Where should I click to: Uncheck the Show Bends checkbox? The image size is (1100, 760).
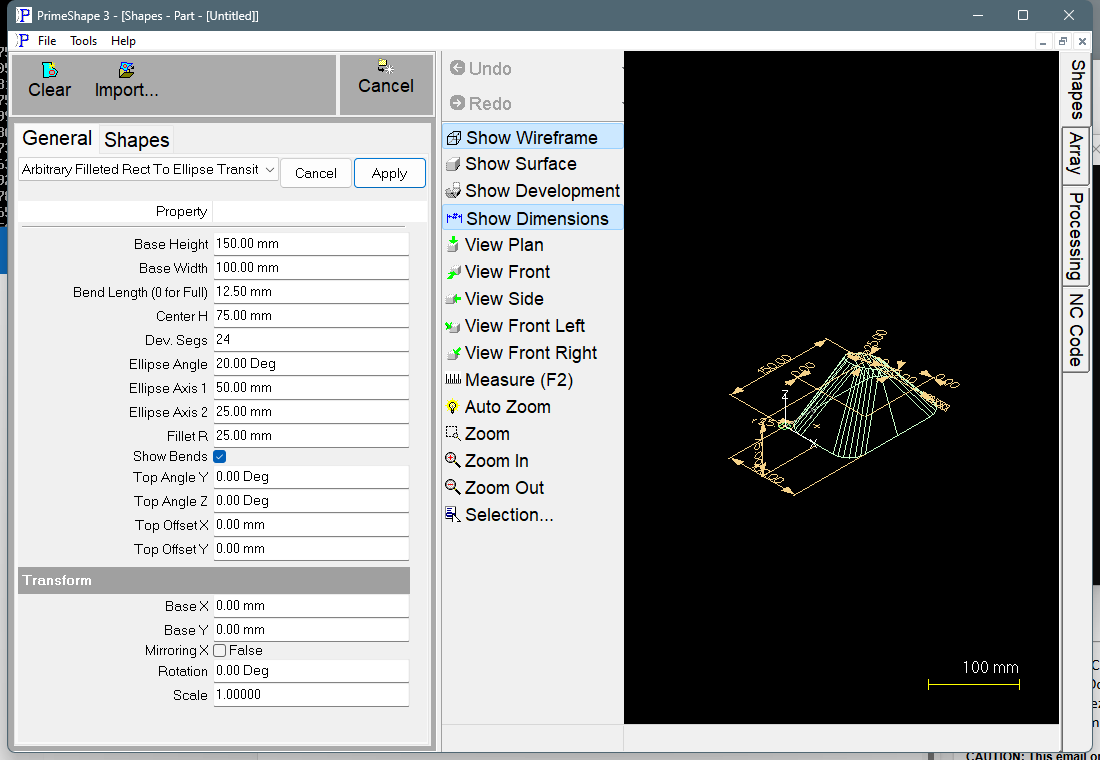click(220, 456)
